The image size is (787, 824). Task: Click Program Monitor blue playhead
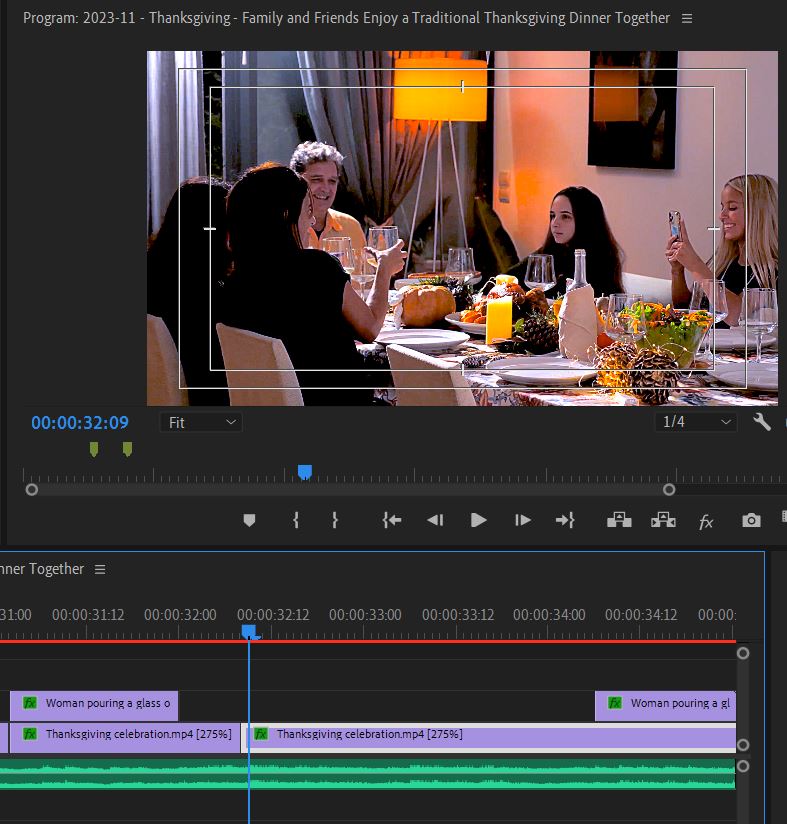coord(305,472)
